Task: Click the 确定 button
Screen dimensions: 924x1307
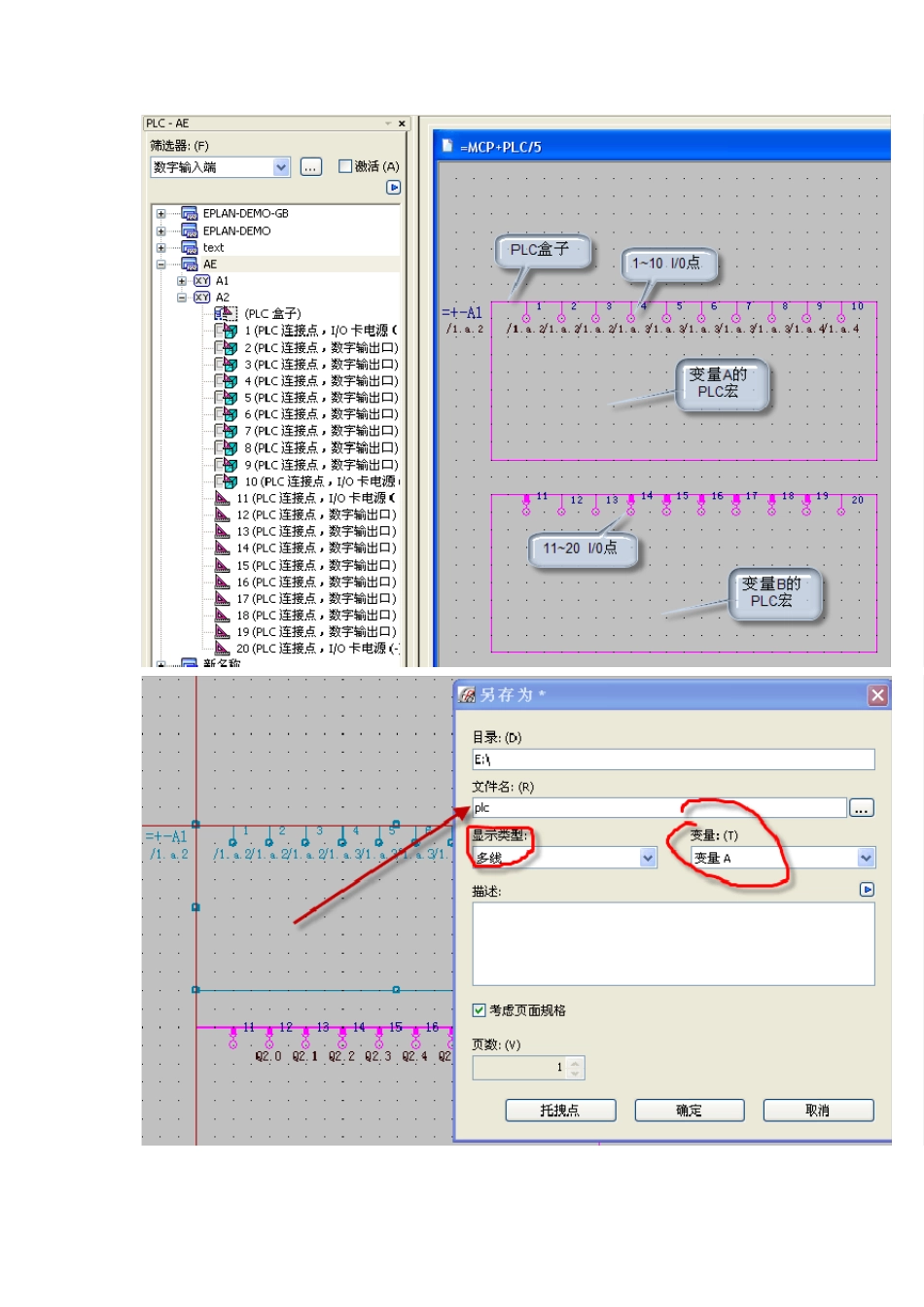Action: (690, 1111)
